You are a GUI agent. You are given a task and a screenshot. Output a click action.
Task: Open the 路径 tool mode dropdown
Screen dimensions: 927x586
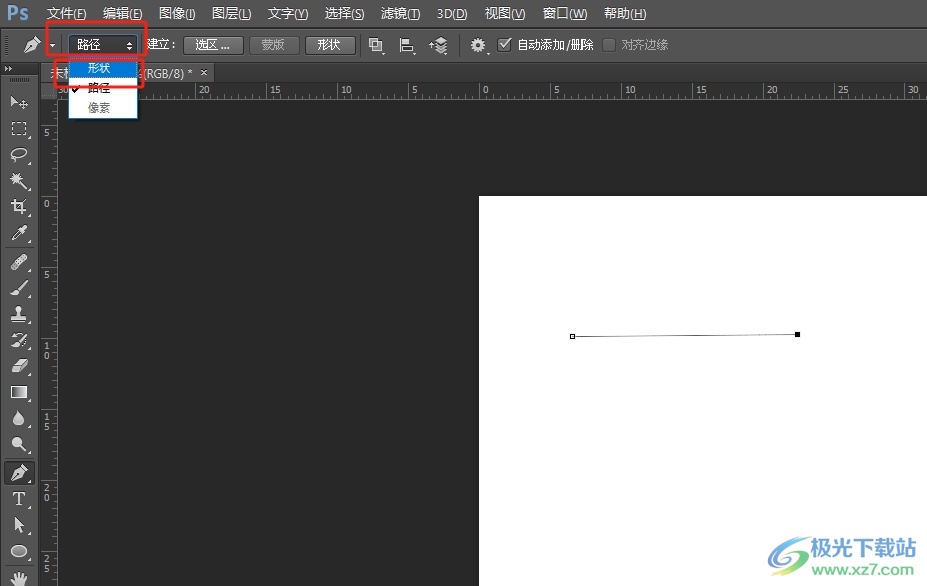coord(104,45)
